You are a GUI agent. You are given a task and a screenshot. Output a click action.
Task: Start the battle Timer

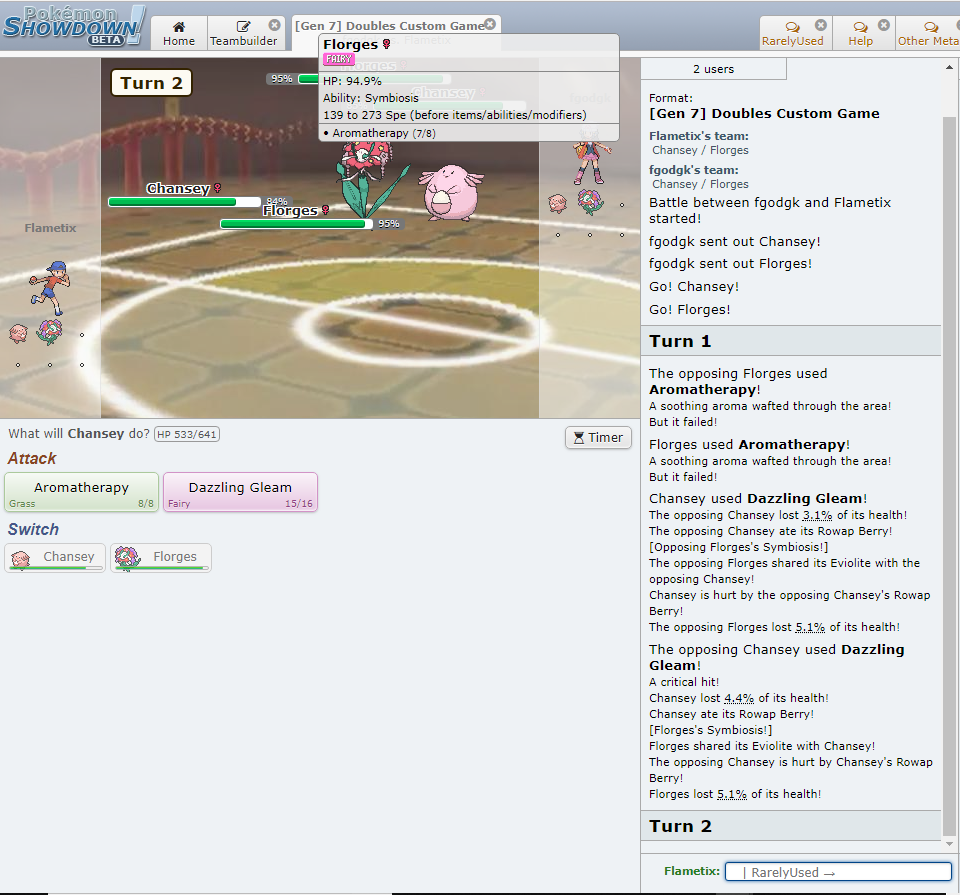[x=598, y=437]
